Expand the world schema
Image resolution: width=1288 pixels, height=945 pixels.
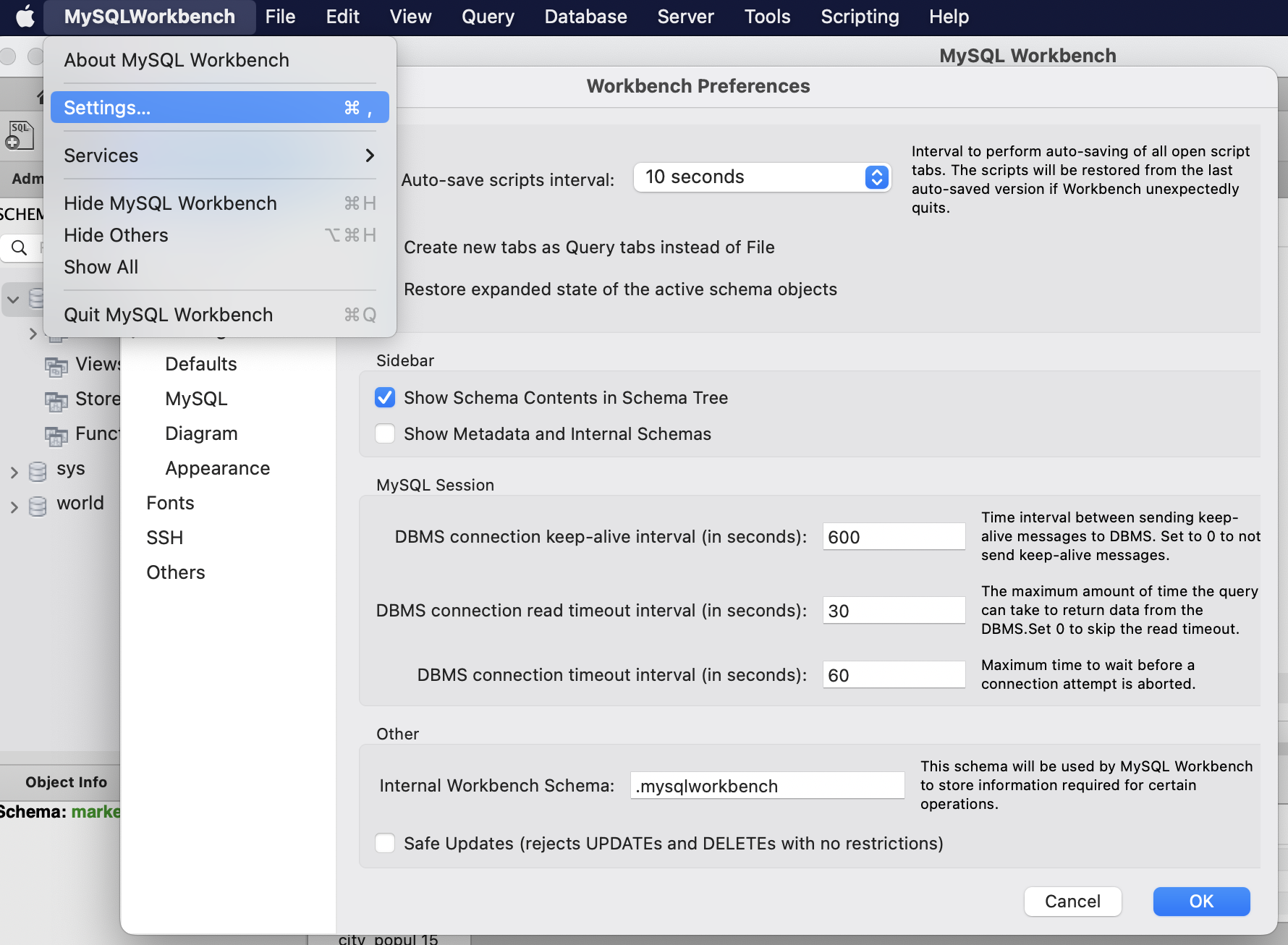[14, 507]
